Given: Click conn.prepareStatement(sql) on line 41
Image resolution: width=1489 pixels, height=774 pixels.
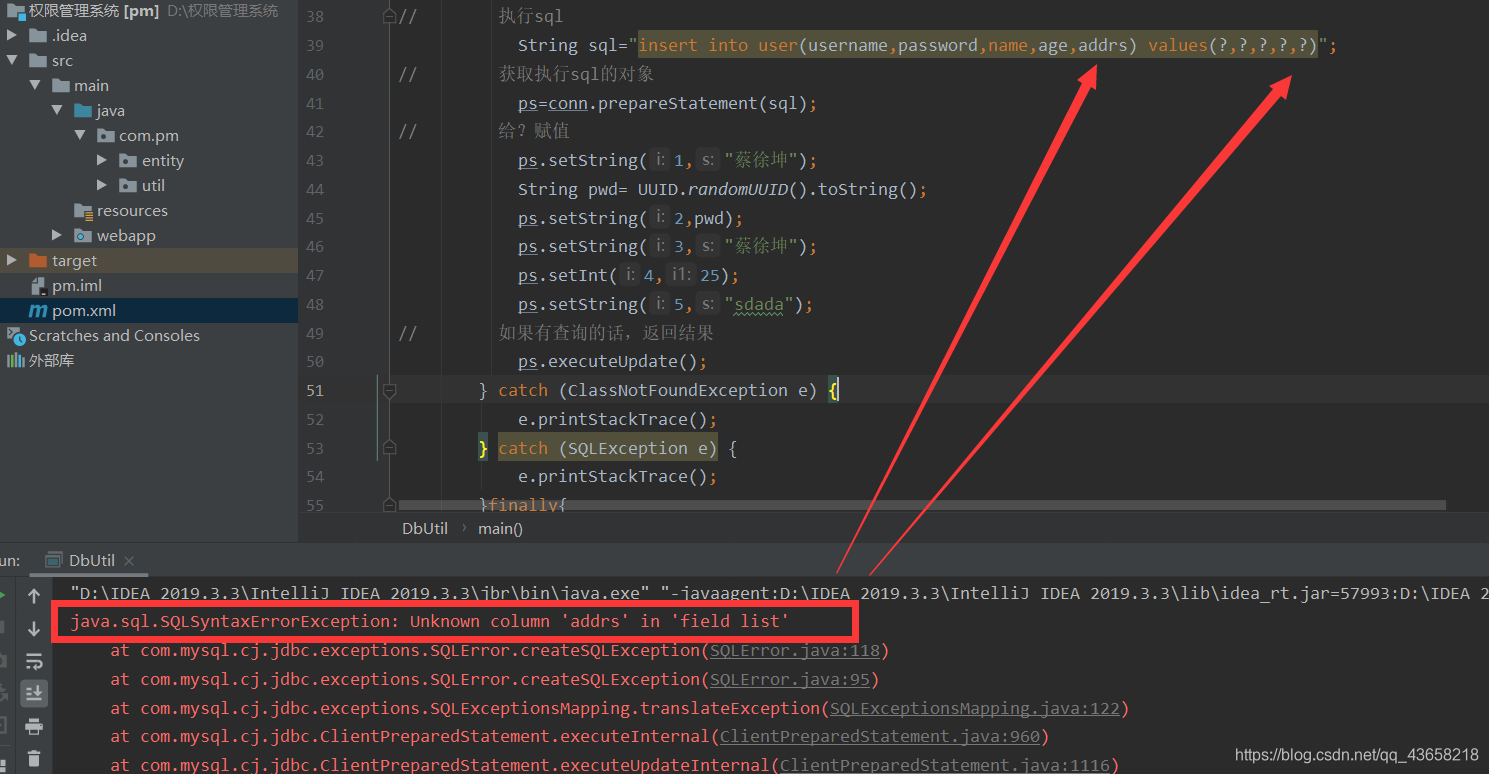Looking at the screenshot, I should point(678,103).
